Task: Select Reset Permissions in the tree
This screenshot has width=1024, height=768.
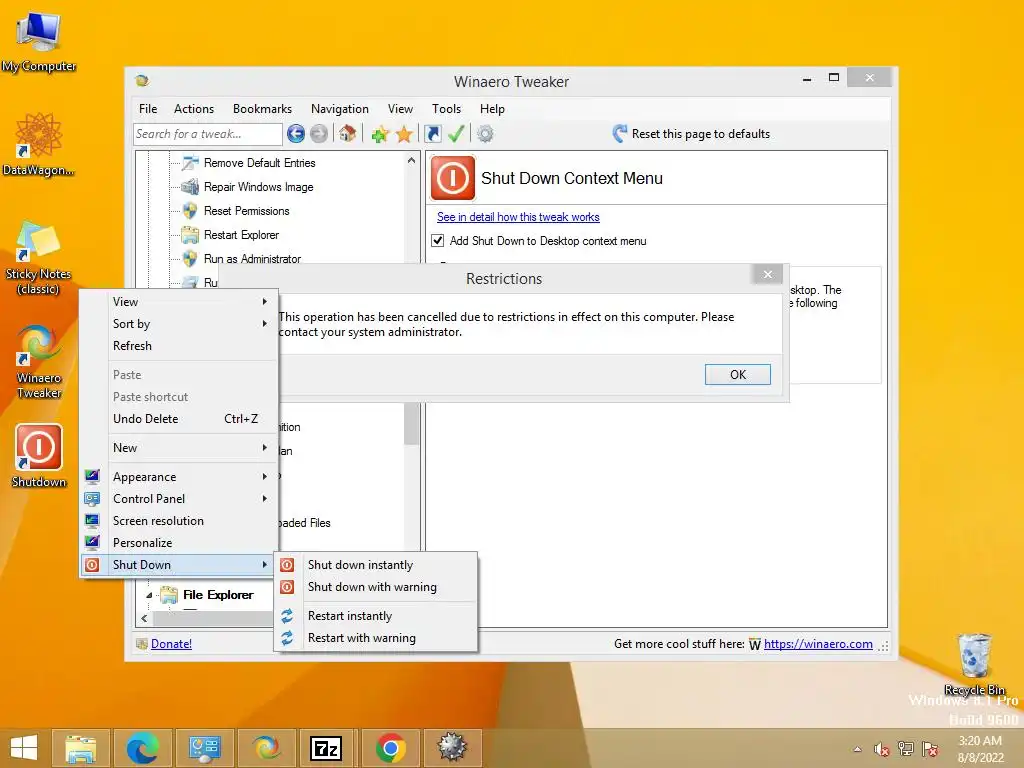Action: tap(246, 211)
